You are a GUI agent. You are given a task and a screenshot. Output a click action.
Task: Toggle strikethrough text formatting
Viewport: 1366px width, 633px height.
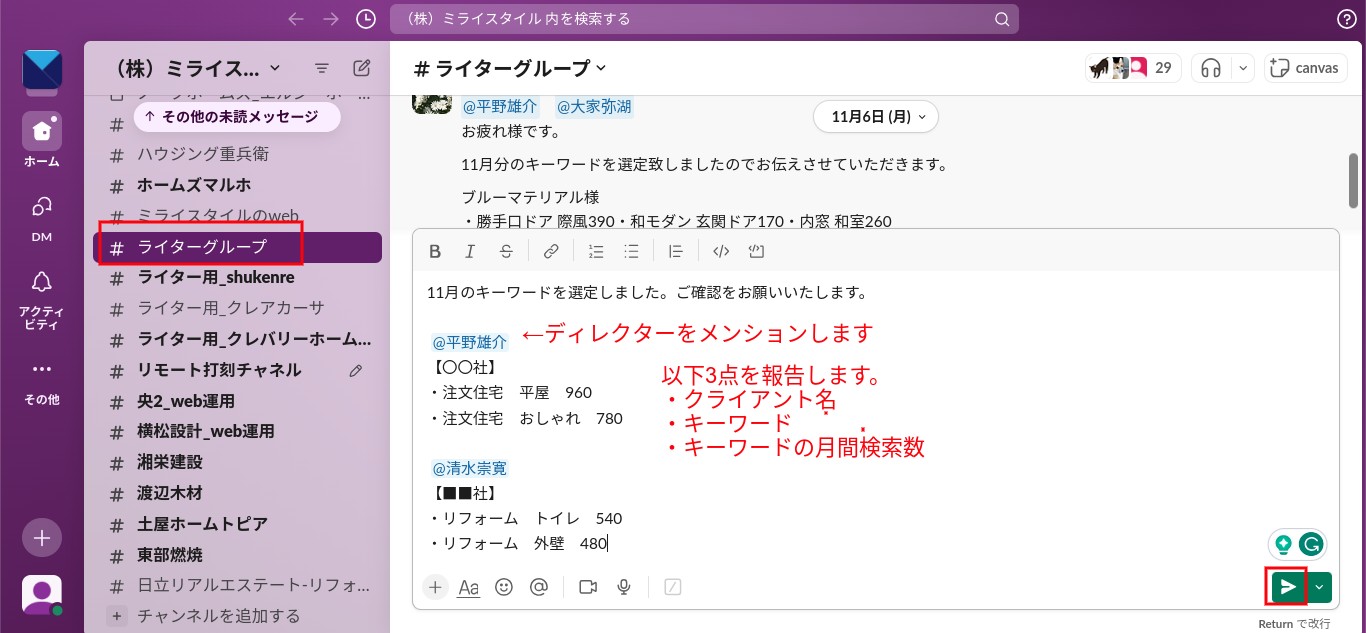[506, 251]
